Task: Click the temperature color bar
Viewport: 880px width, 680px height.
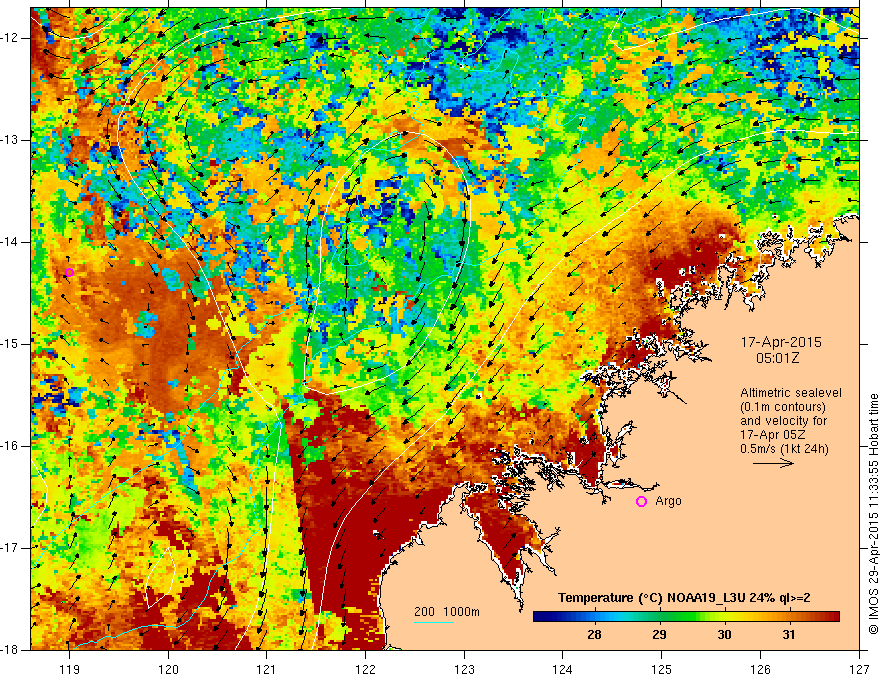Action: (x=686, y=617)
